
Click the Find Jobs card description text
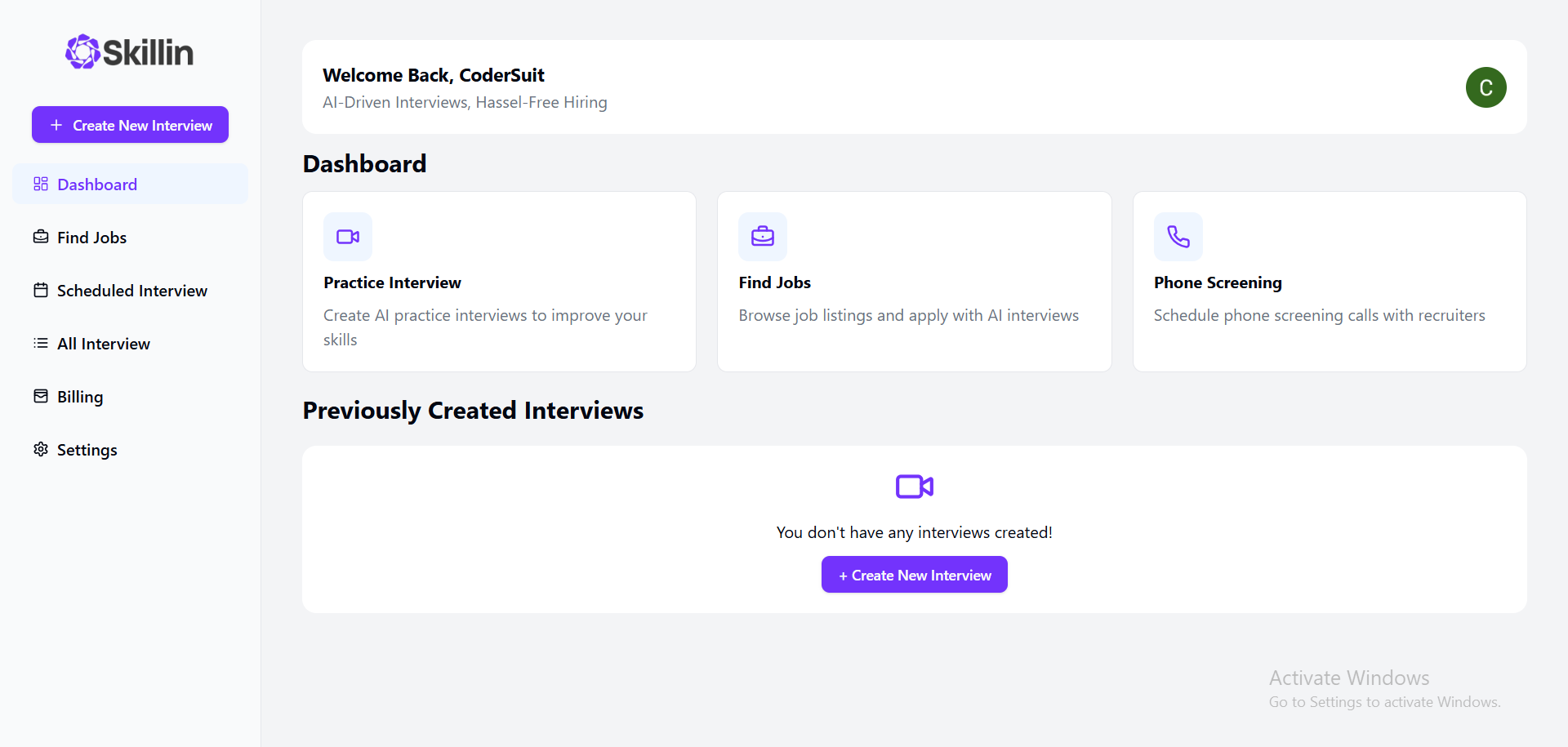pyautogui.click(x=908, y=315)
